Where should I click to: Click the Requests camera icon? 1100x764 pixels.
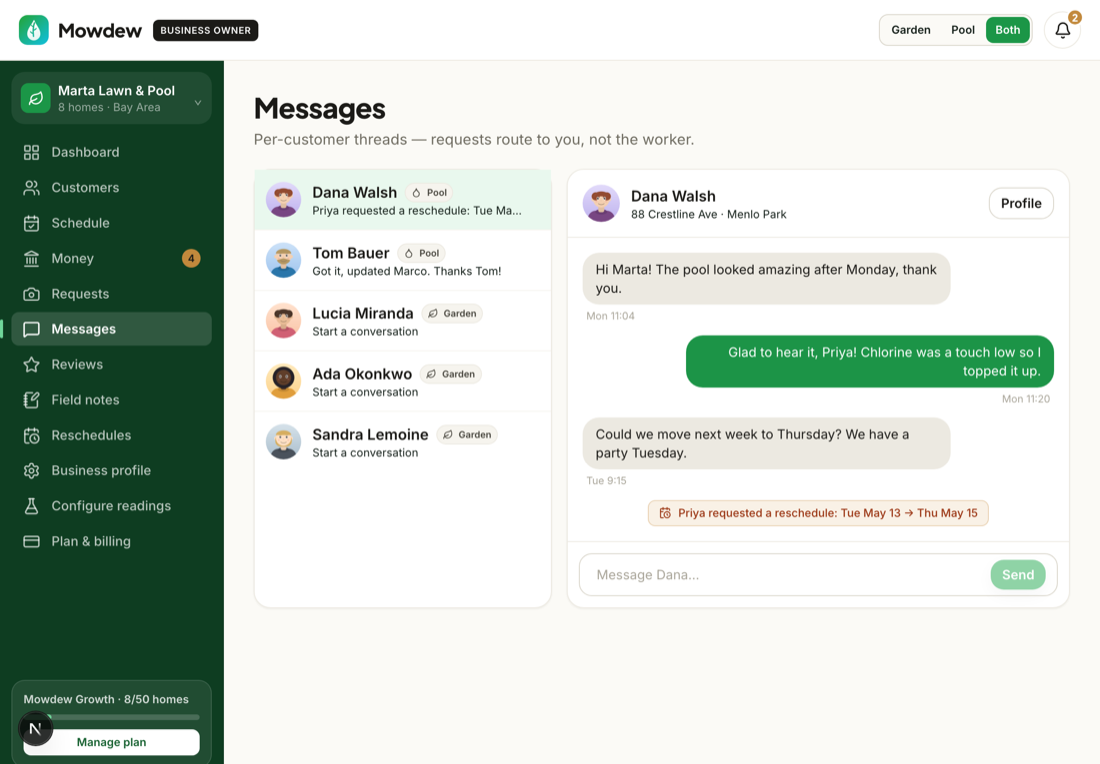point(32,294)
